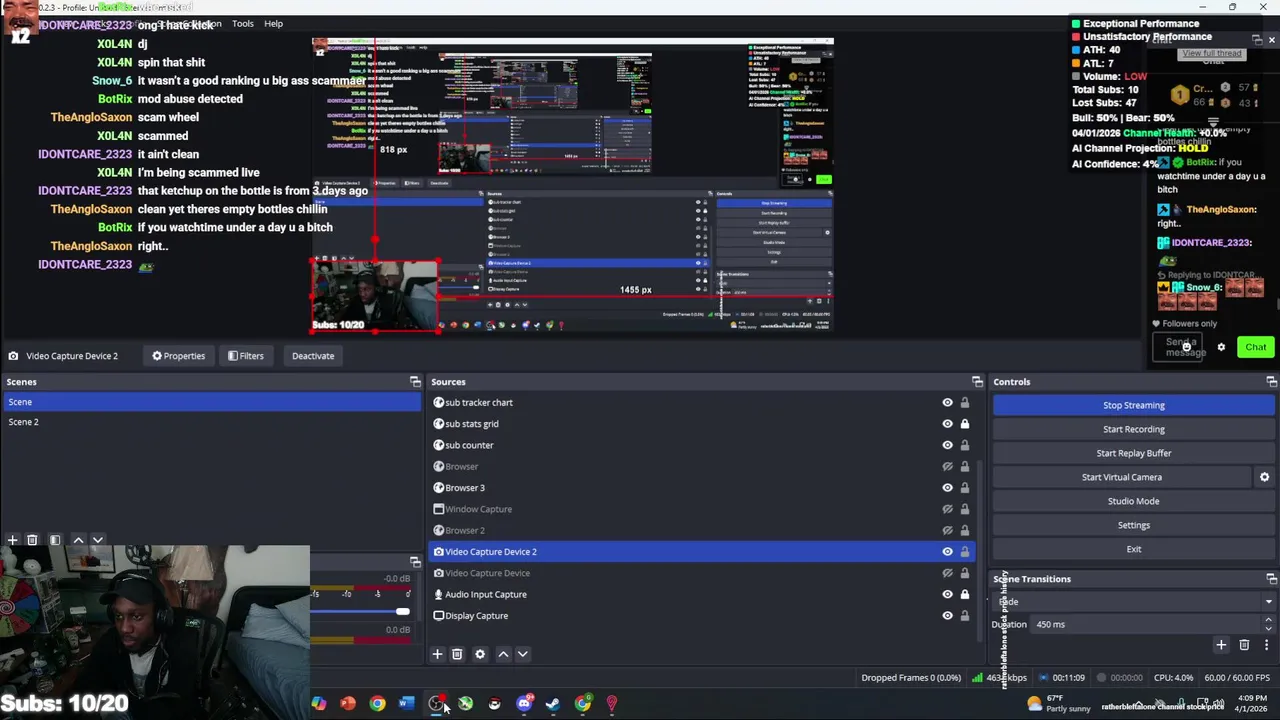1280x720 pixels.
Task: Undock the Audio Mixer panel
Action: click(x=415, y=562)
